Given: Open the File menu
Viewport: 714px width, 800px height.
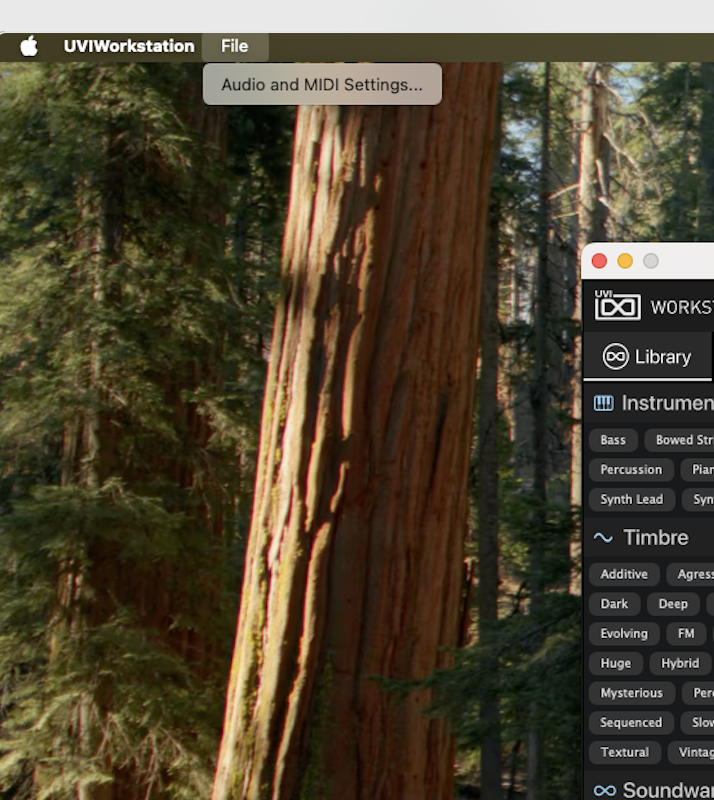Looking at the screenshot, I should pyautogui.click(x=235, y=46).
